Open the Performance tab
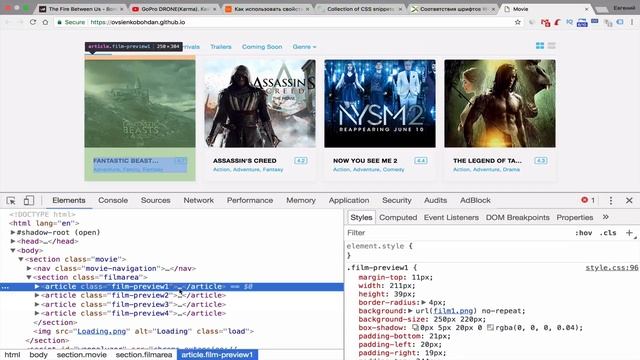This screenshot has height=360, width=640. pos(250,200)
